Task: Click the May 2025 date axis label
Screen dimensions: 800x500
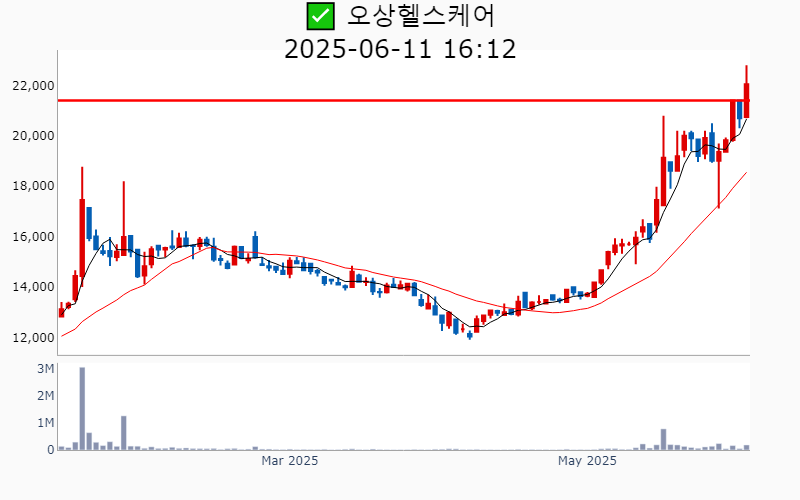Action: coord(587,461)
